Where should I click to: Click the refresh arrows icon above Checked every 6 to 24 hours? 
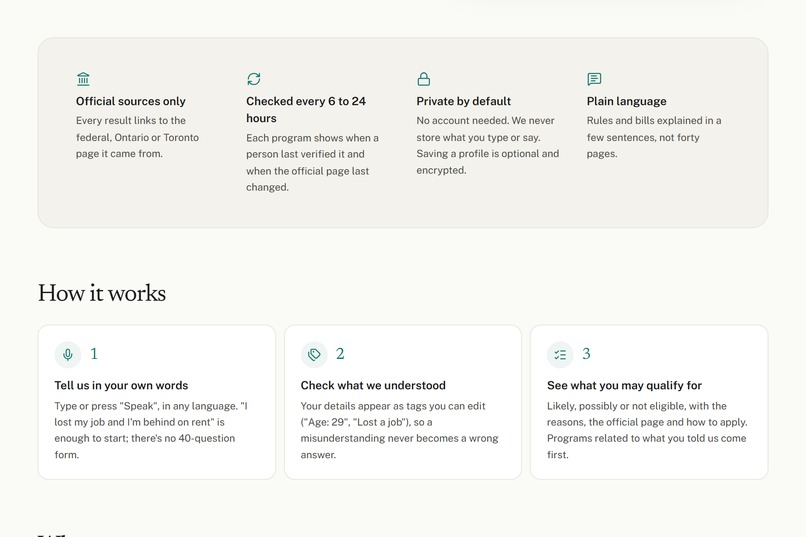tap(253, 79)
